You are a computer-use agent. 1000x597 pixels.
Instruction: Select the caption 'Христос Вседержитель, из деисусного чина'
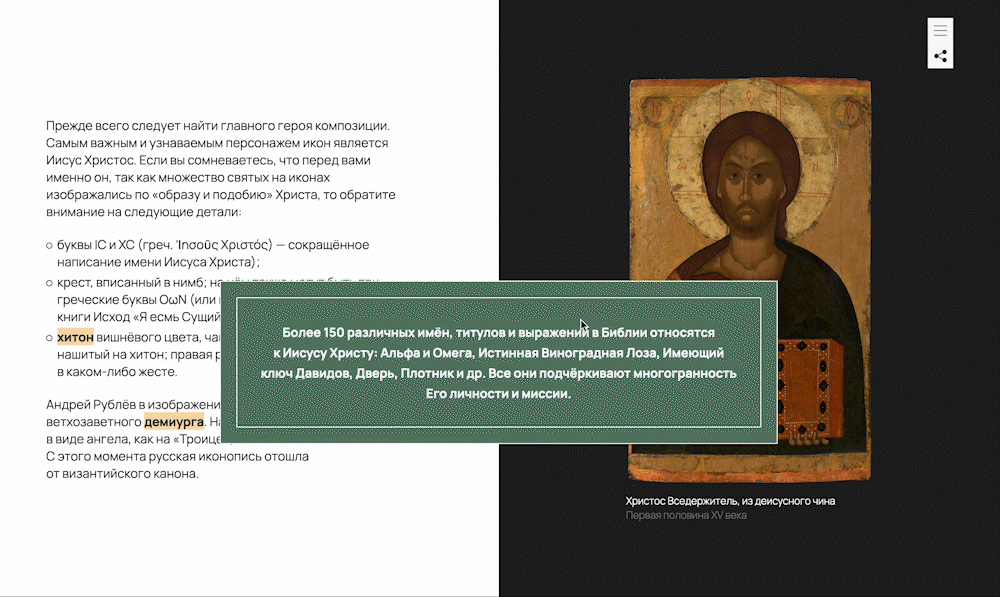730,501
